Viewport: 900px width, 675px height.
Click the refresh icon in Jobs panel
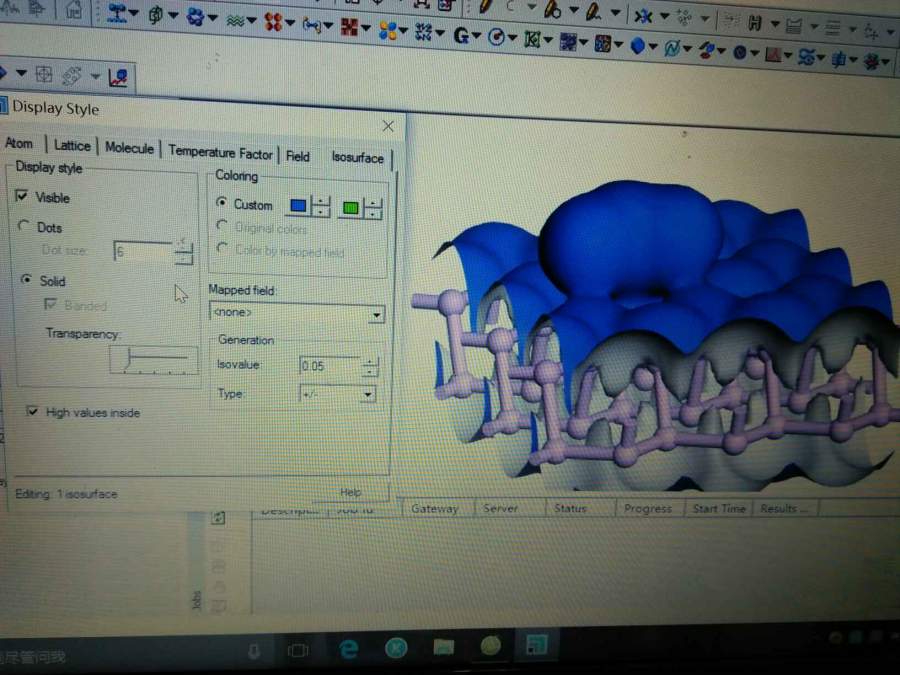pos(218,518)
